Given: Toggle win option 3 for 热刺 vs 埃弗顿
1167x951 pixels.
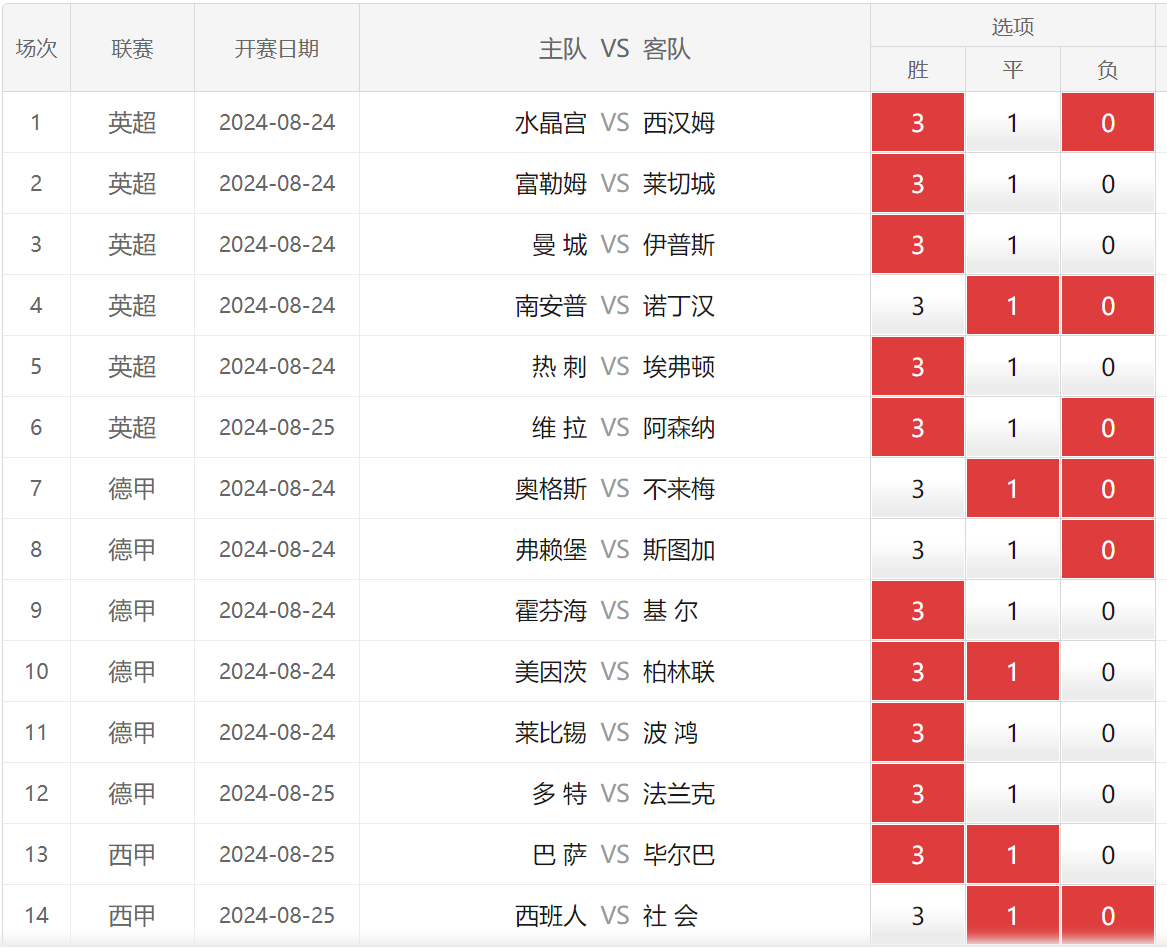Looking at the screenshot, I should [918, 366].
